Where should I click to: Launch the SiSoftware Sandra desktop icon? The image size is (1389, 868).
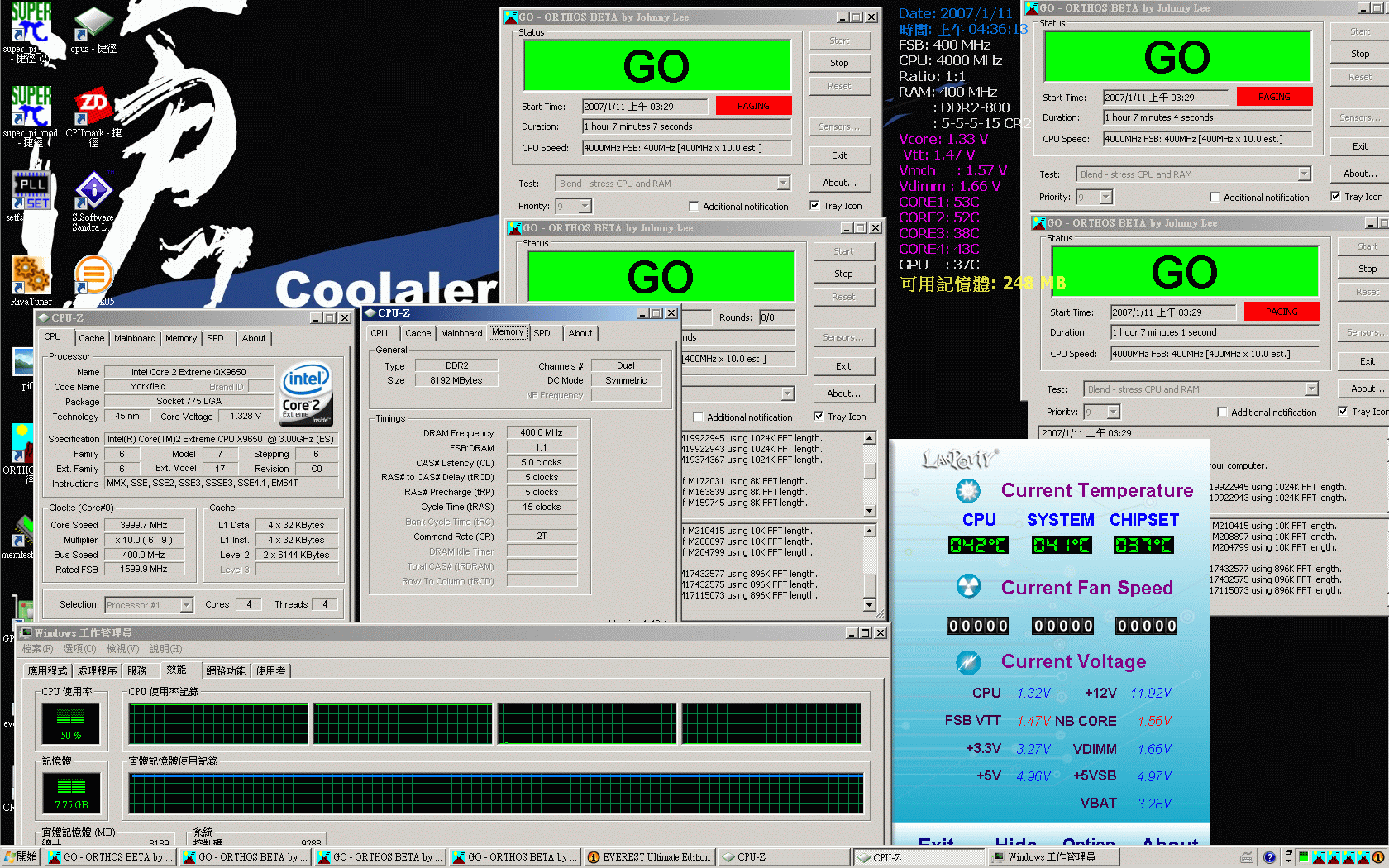tap(93, 193)
